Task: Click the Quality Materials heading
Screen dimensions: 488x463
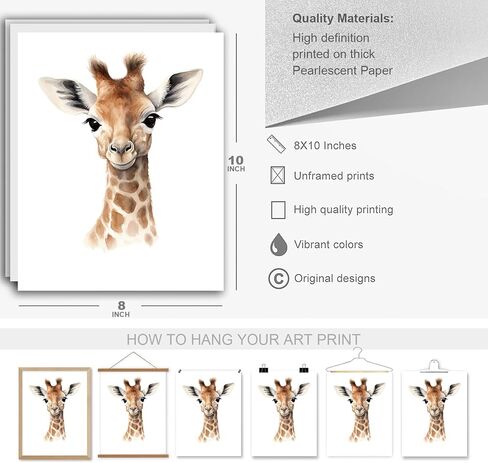Action: pyautogui.click(x=343, y=18)
